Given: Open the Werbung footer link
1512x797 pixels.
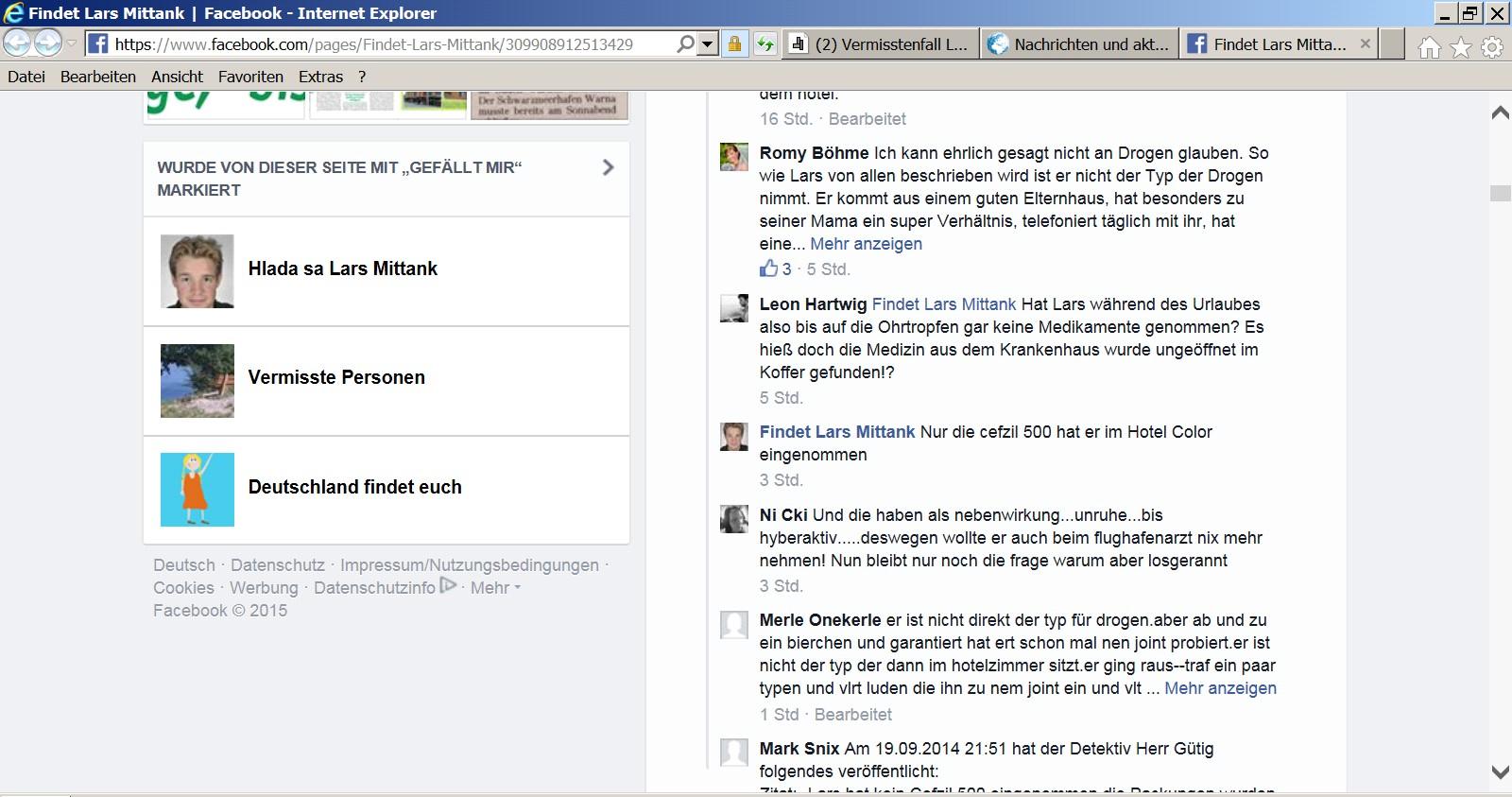Looking at the screenshot, I should point(264,588).
